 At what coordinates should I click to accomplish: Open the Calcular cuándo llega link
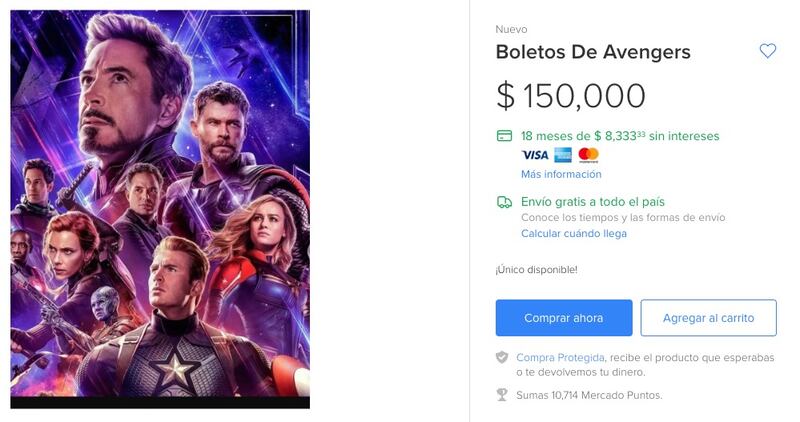574,234
